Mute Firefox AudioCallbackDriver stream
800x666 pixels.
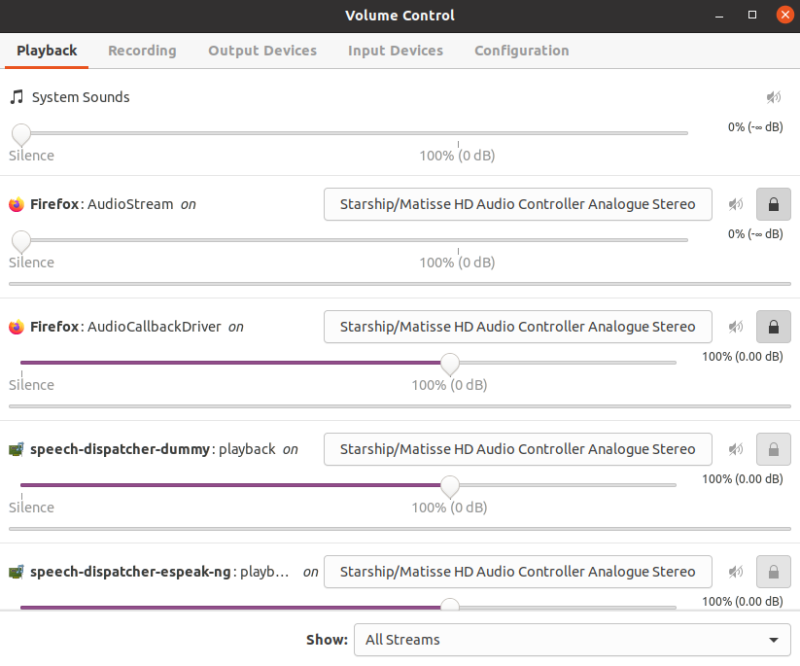735,327
